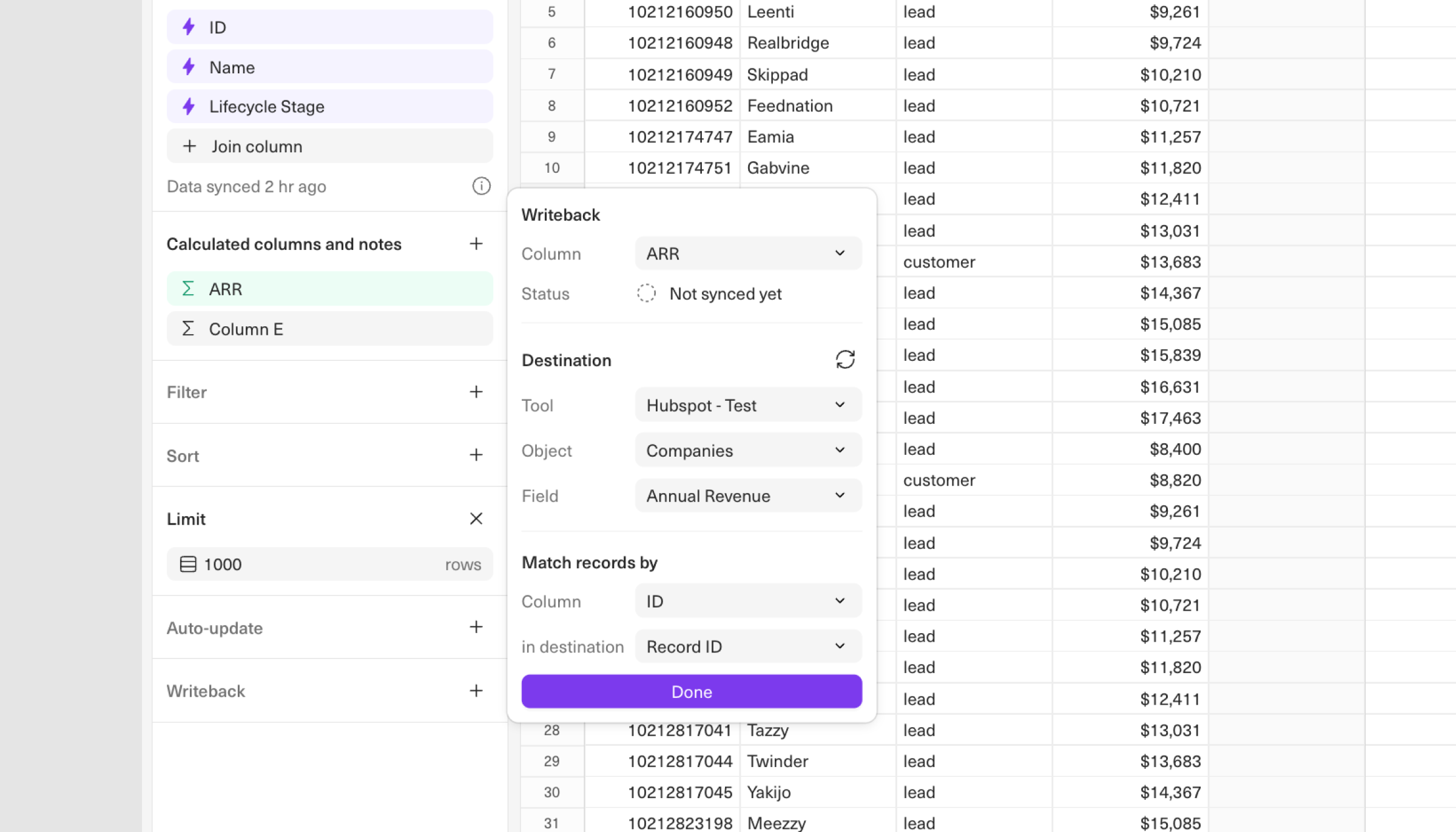
Task: Expand the Object dropdown showing Companies
Action: click(x=748, y=451)
